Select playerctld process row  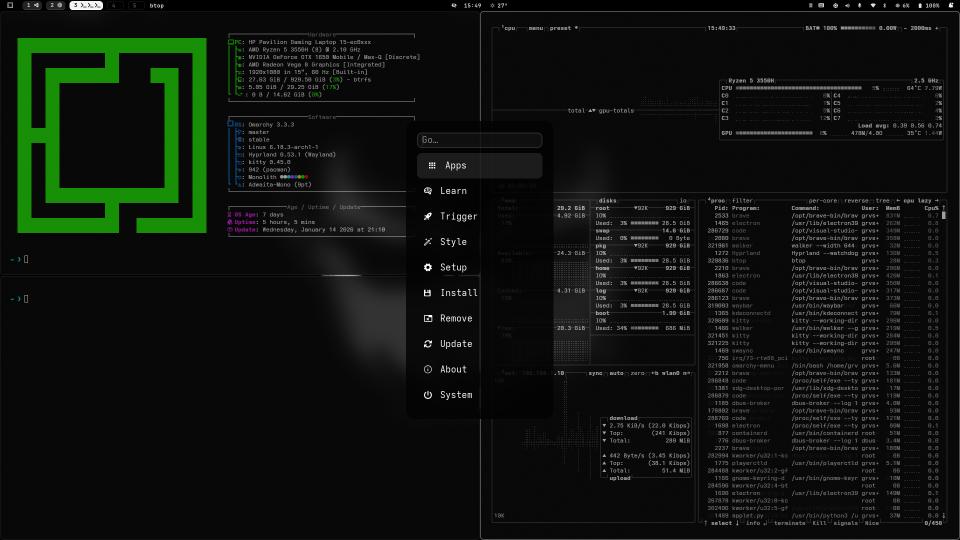pyautogui.click(x=823, y=463)
